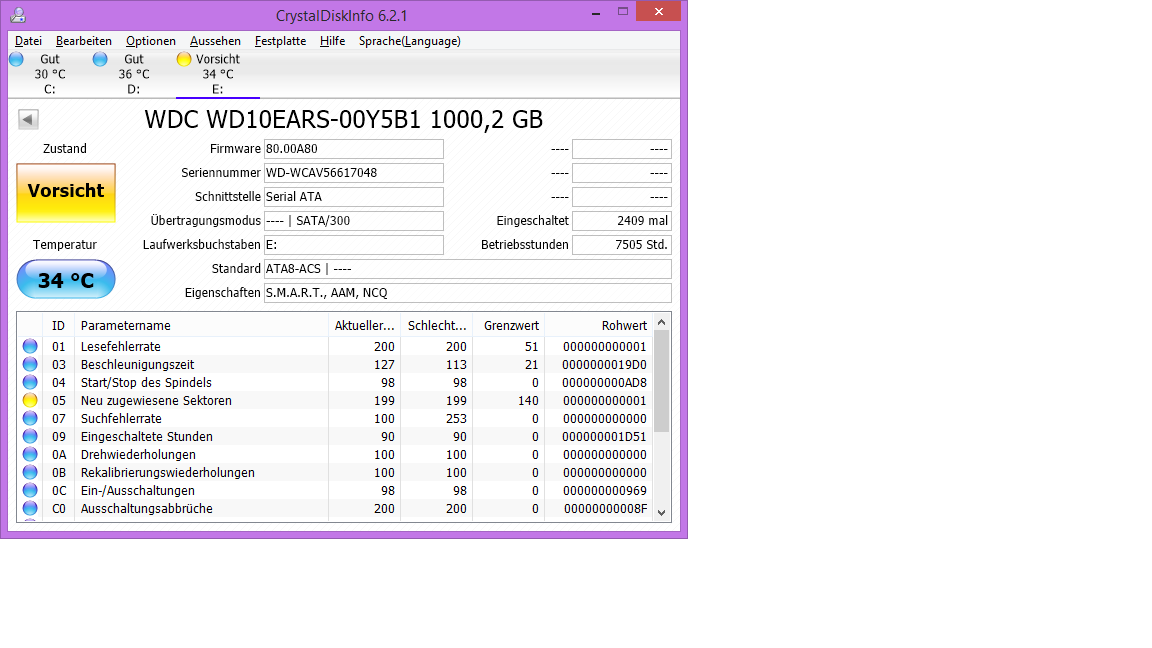Click the Parametername column header
The image size is (1152, 648).
(x=201, y=325)
